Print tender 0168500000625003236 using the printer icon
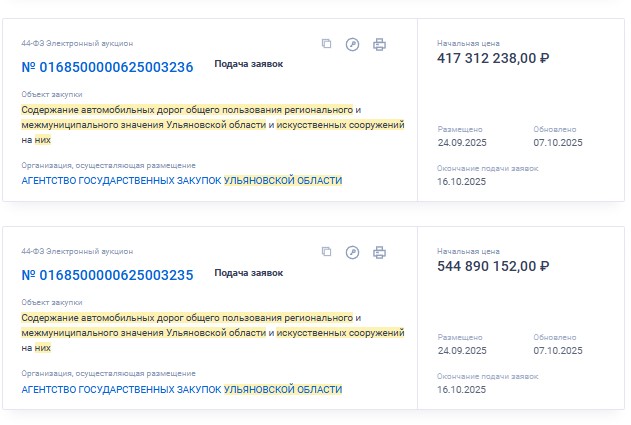 point(379,44)
